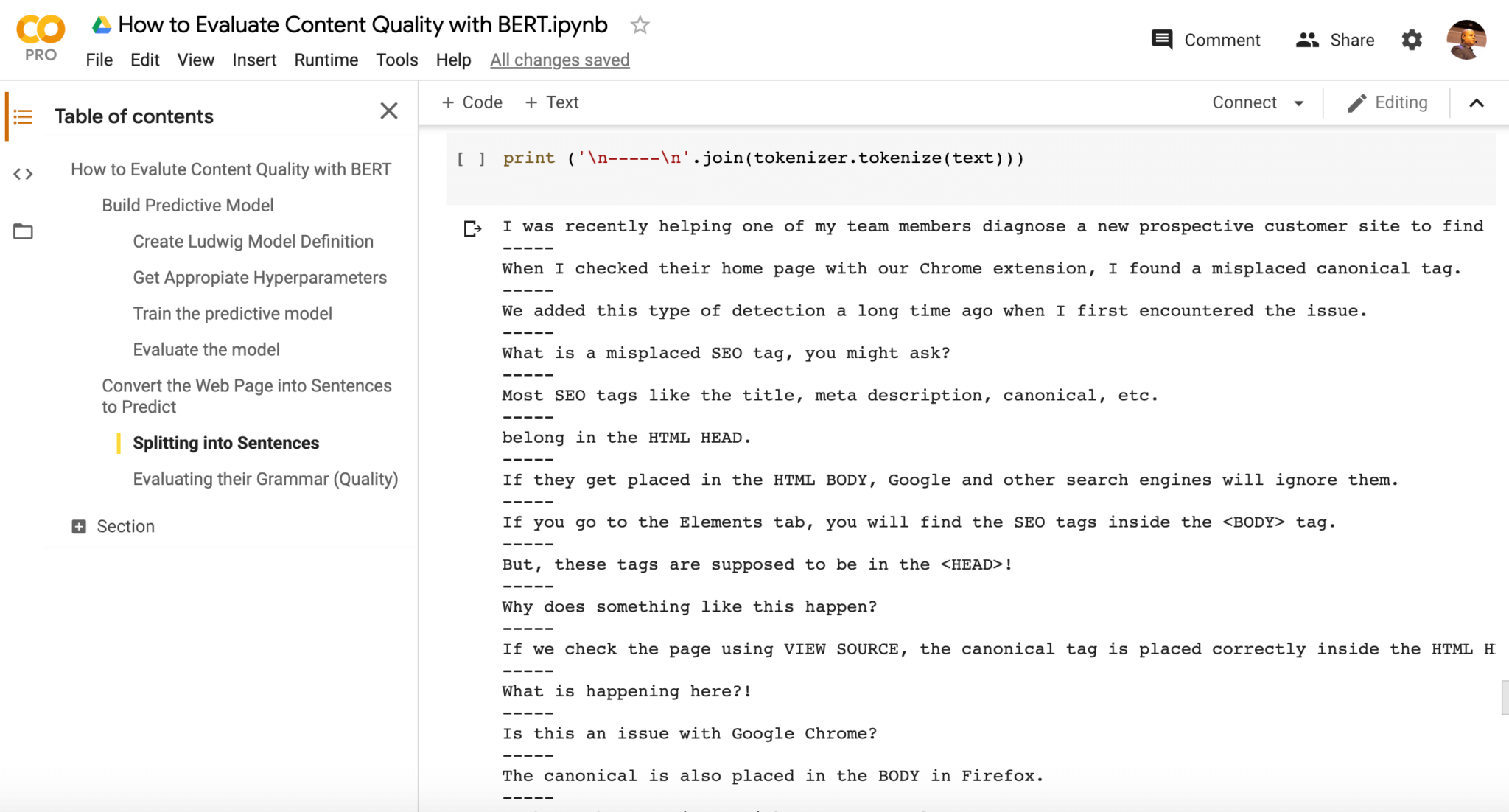
Task: Open the Runtime menu
Action: [326, 60]
